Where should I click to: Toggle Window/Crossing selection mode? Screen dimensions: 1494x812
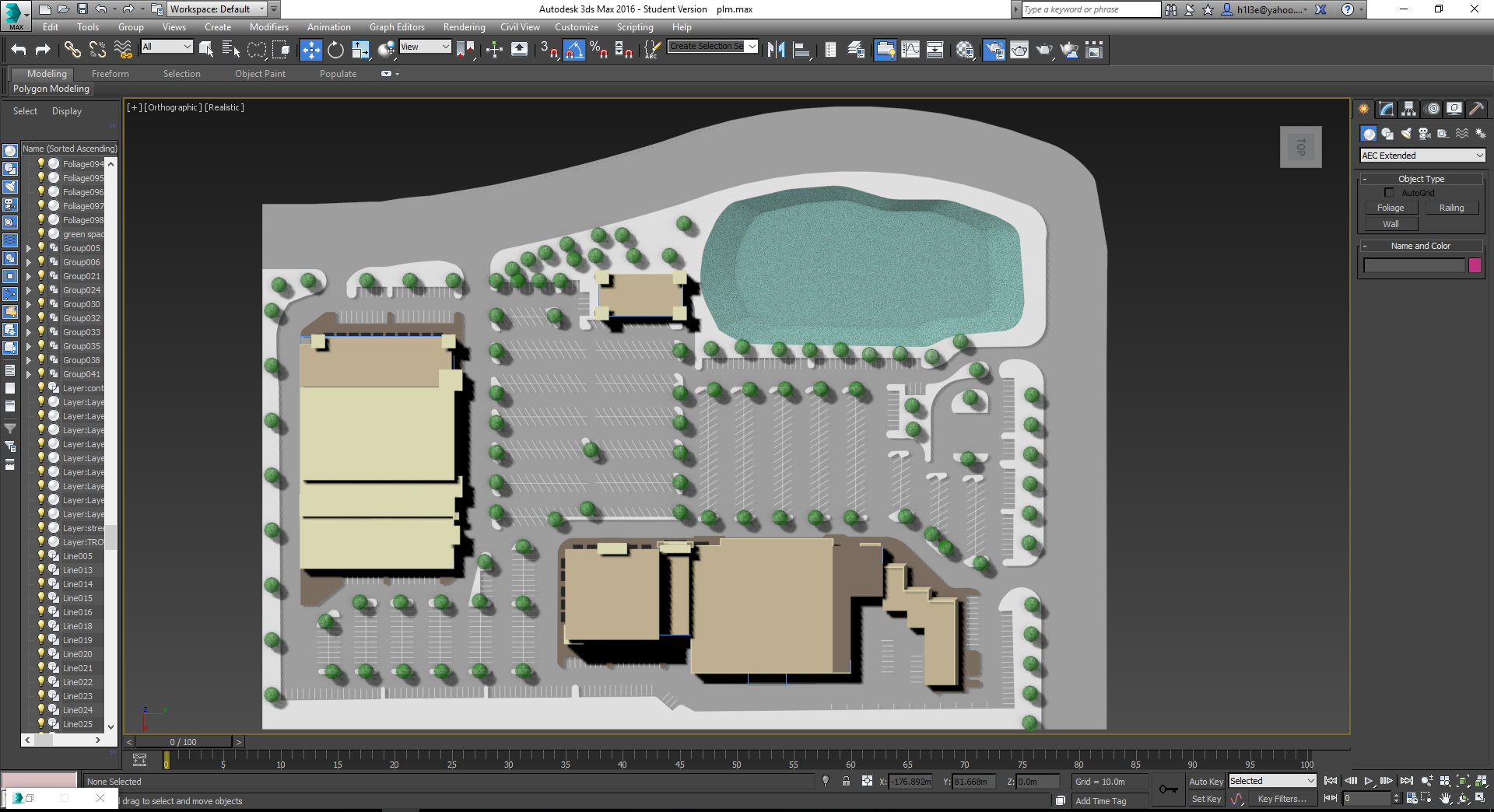click(x=281, y=50)
